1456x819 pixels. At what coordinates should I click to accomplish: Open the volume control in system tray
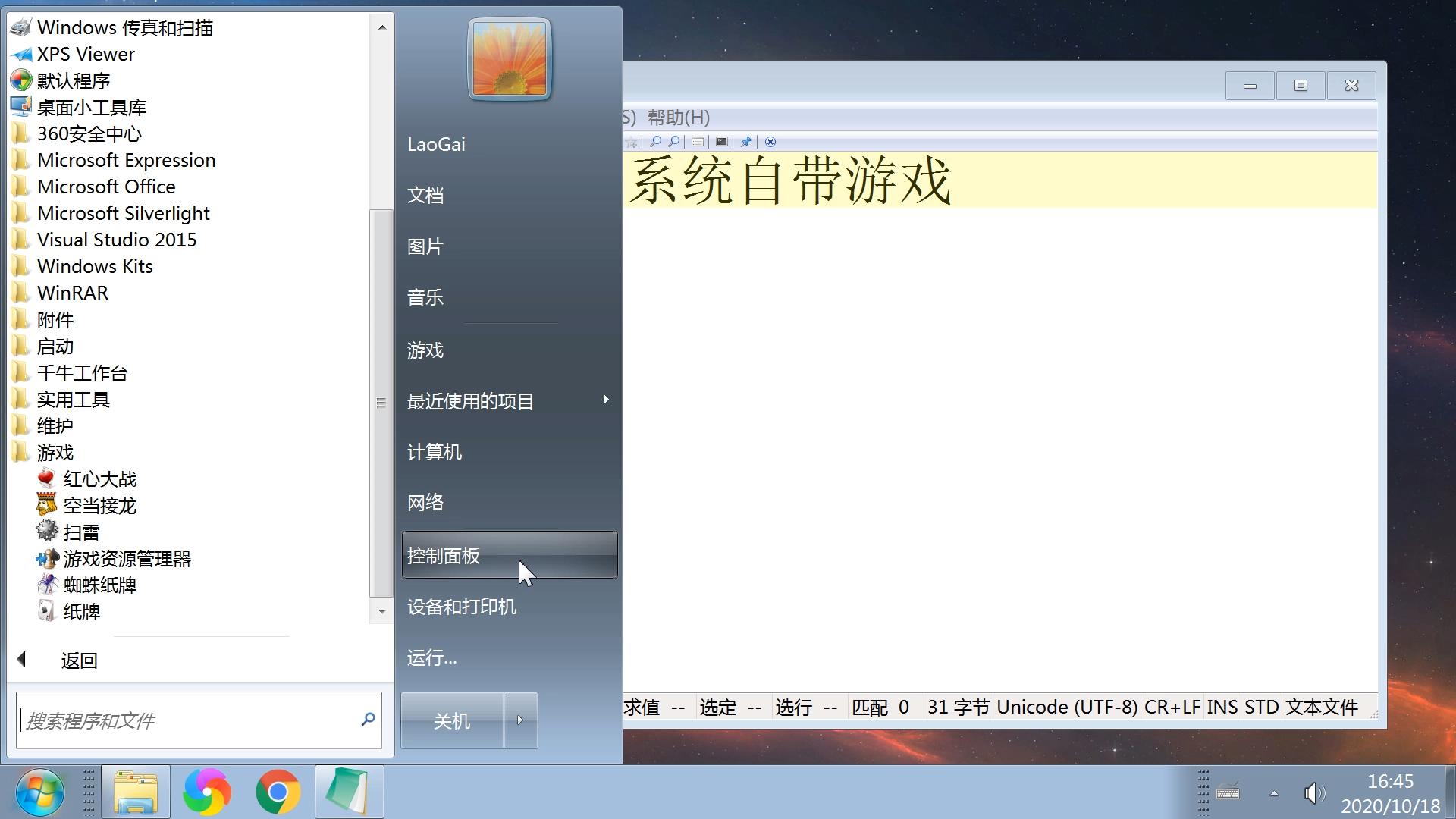click(1314, 793)
